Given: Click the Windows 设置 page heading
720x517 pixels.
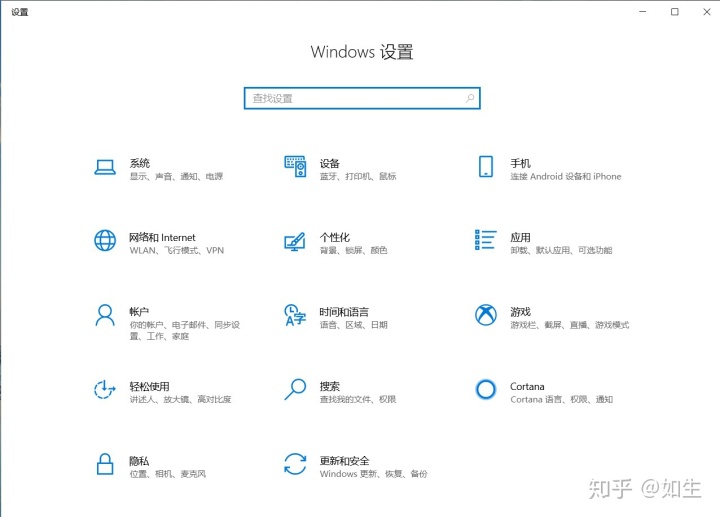Looking at the screenshot, I should click(x=362, y=52).
